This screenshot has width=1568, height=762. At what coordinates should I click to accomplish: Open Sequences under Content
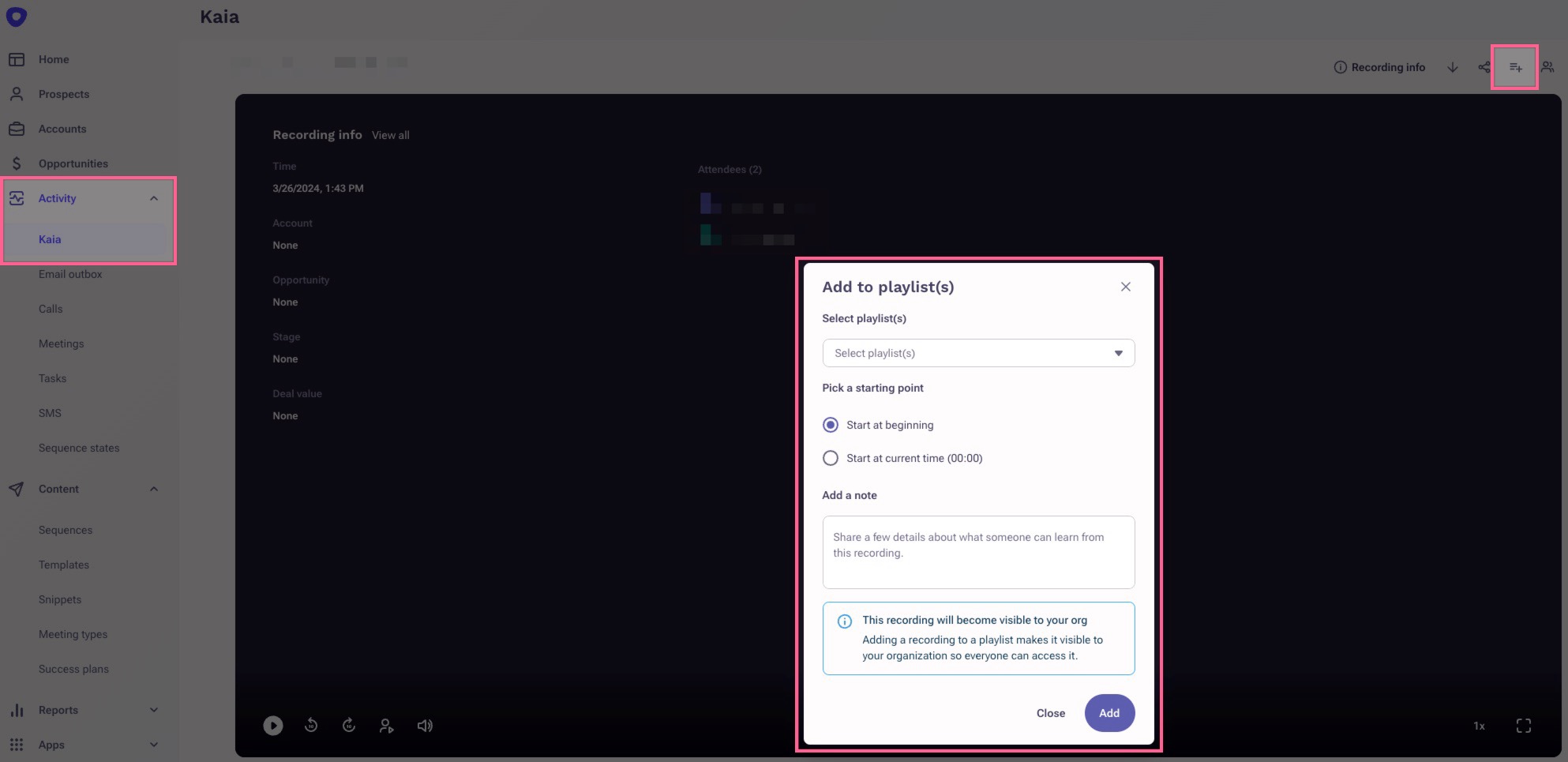(66, 530)
